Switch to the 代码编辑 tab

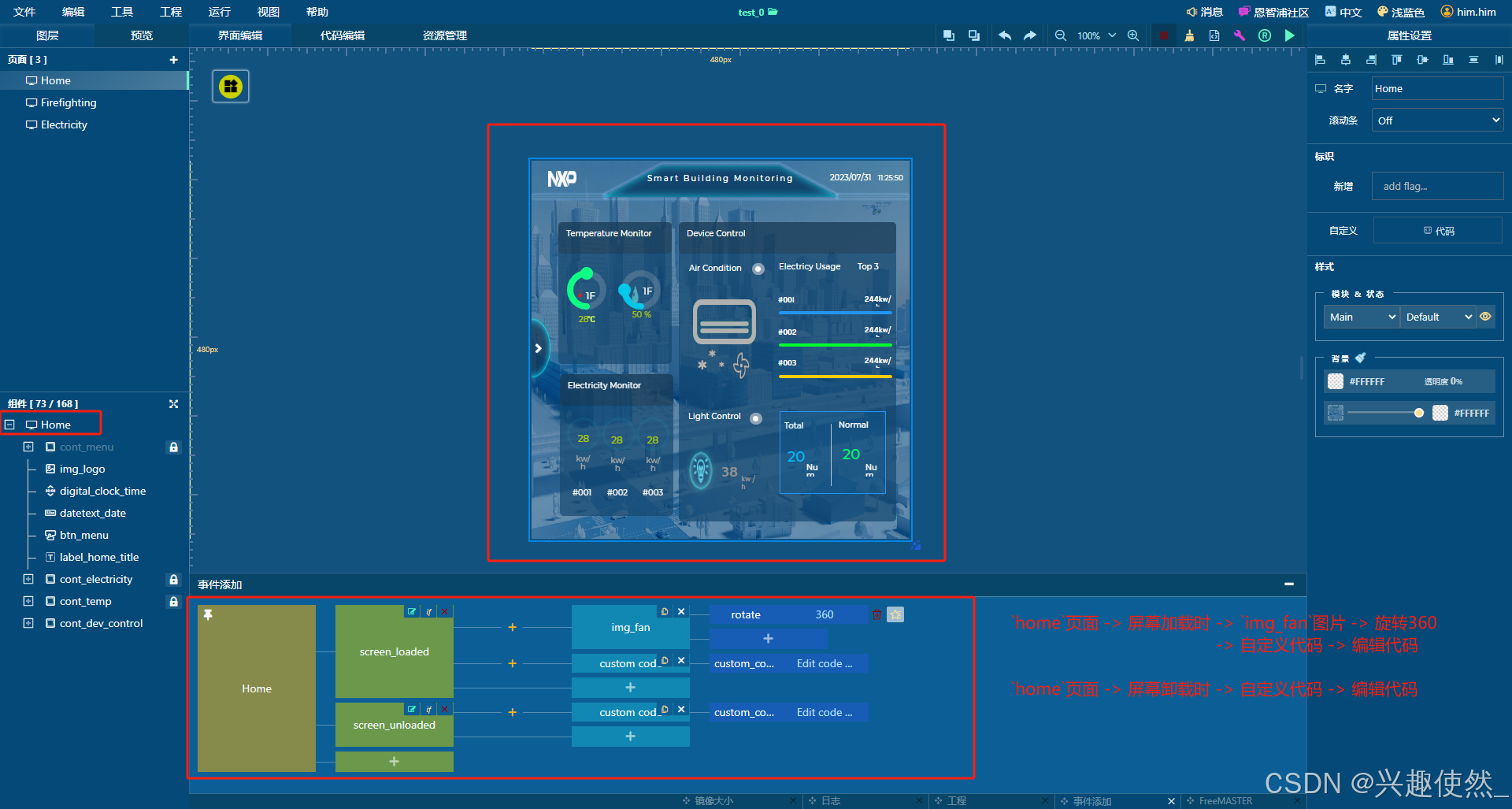343,35
